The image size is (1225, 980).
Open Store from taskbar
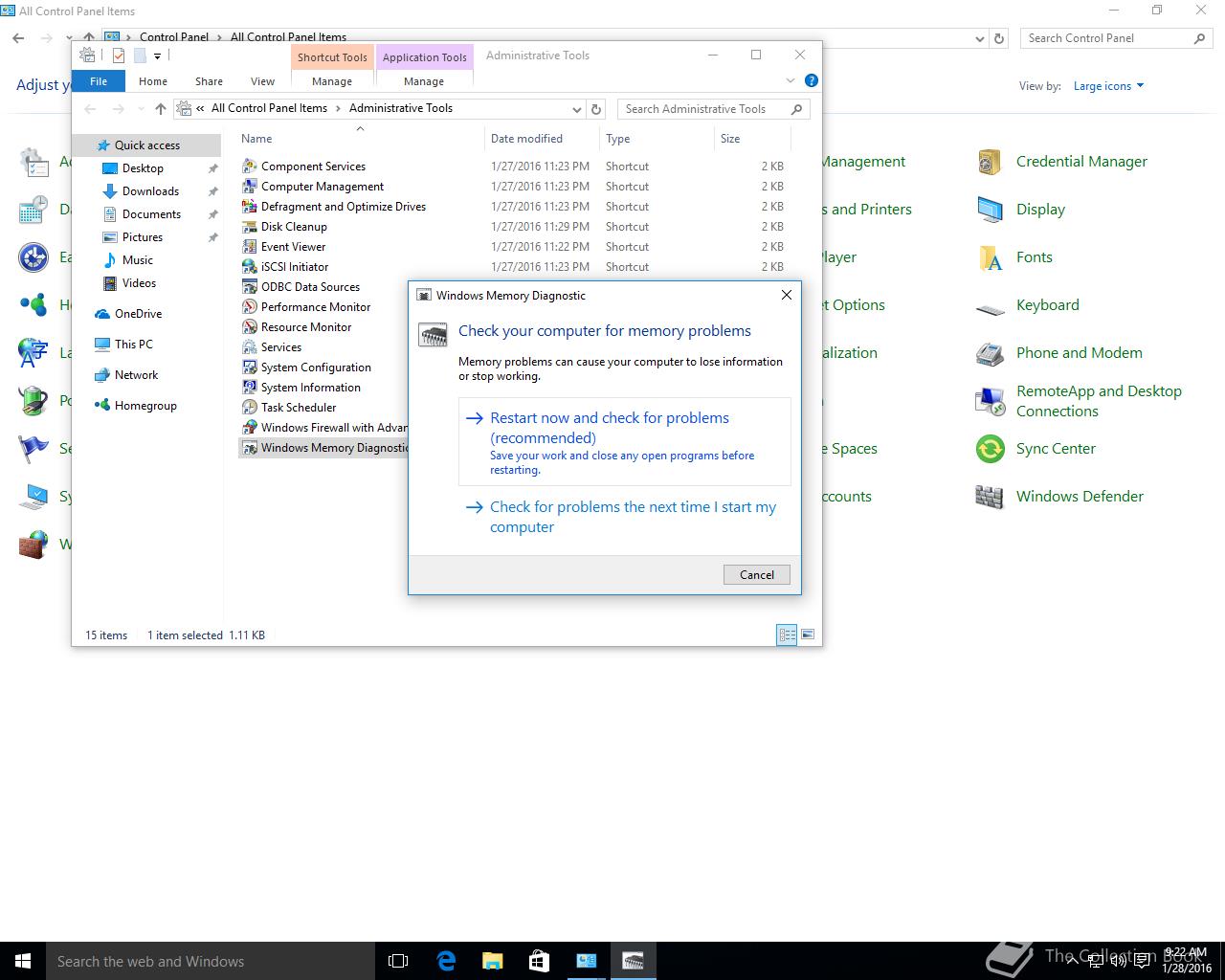(x=539, y=961)
